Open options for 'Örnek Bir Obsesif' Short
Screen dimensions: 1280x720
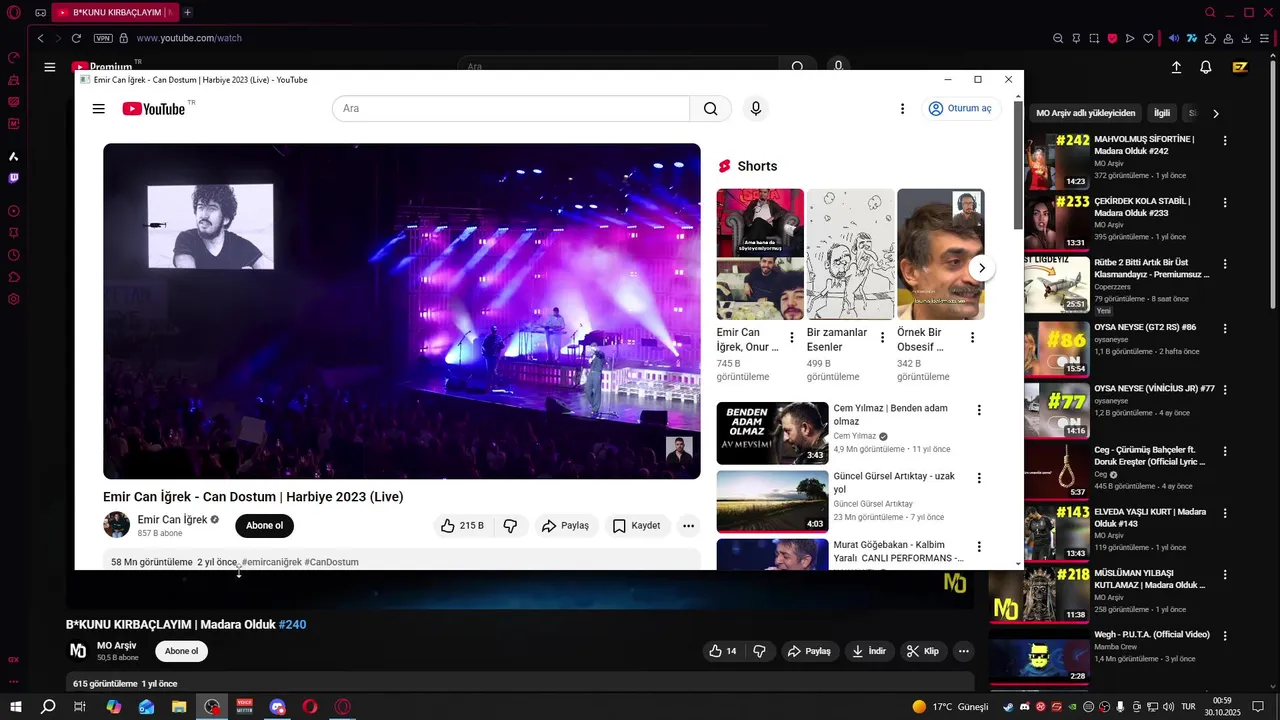tap(972, 338)
